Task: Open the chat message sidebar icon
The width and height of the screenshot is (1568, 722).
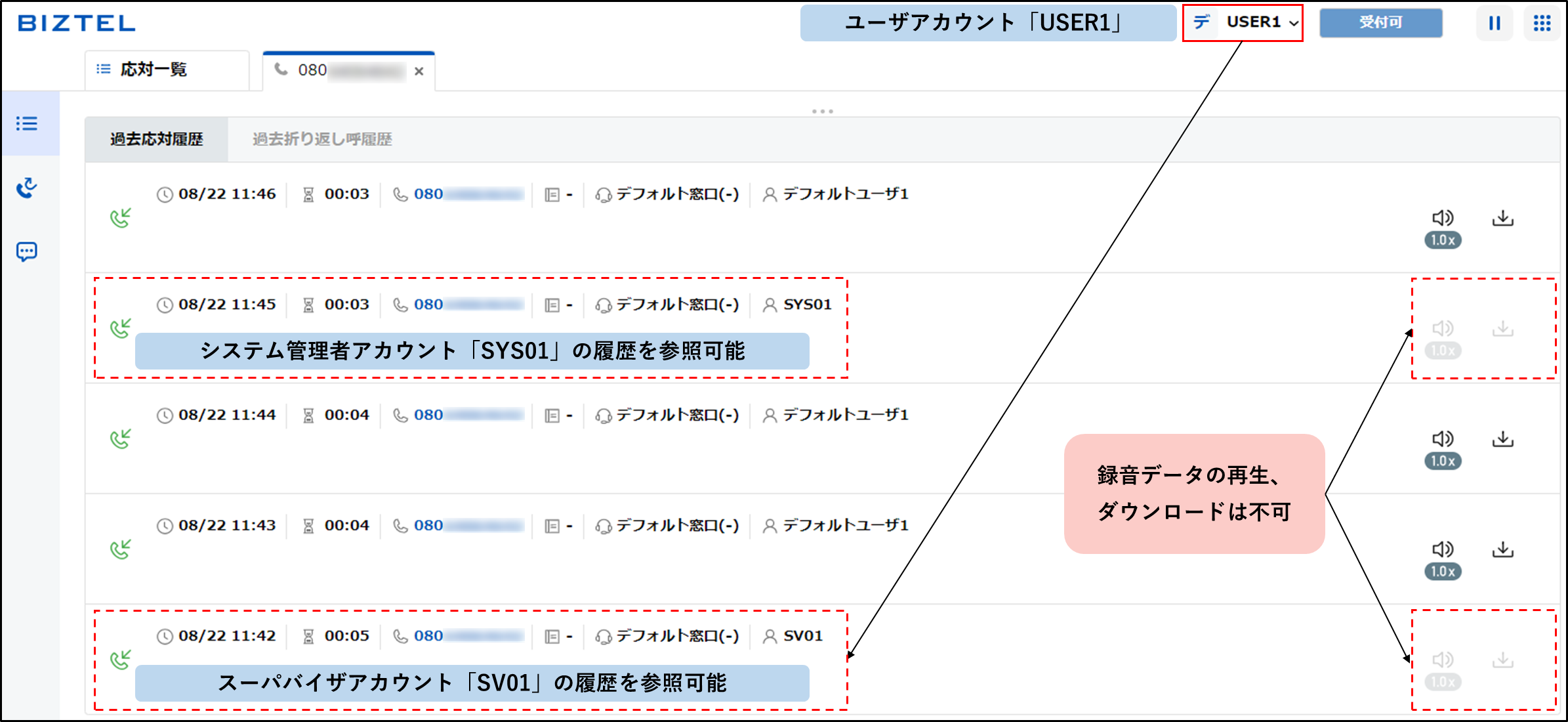Action: [x=27, y=251]
